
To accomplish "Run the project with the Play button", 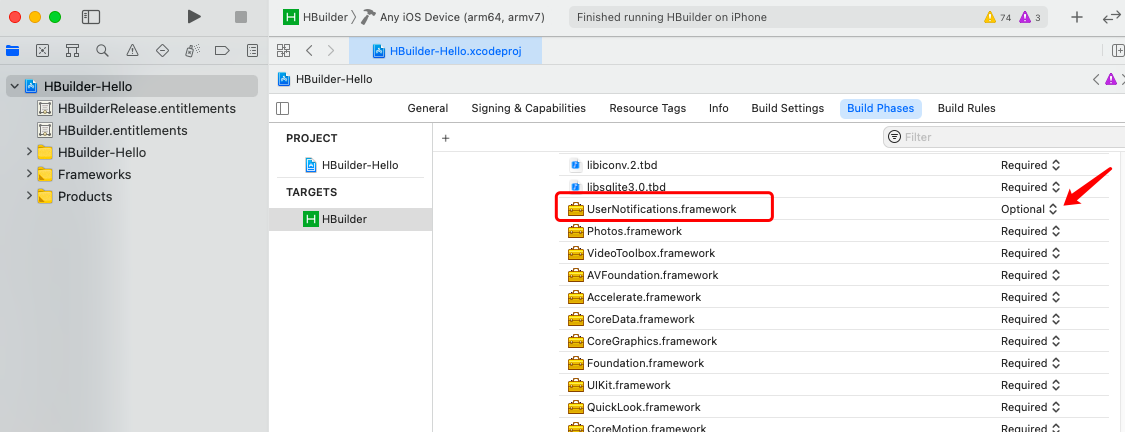I will click(x=194, y=17).
